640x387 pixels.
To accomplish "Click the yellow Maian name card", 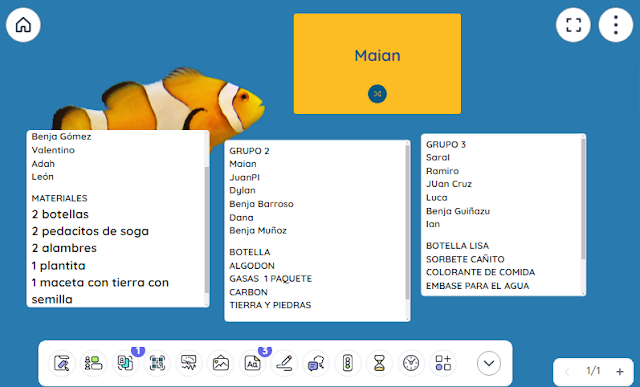I will coord(377,64).
